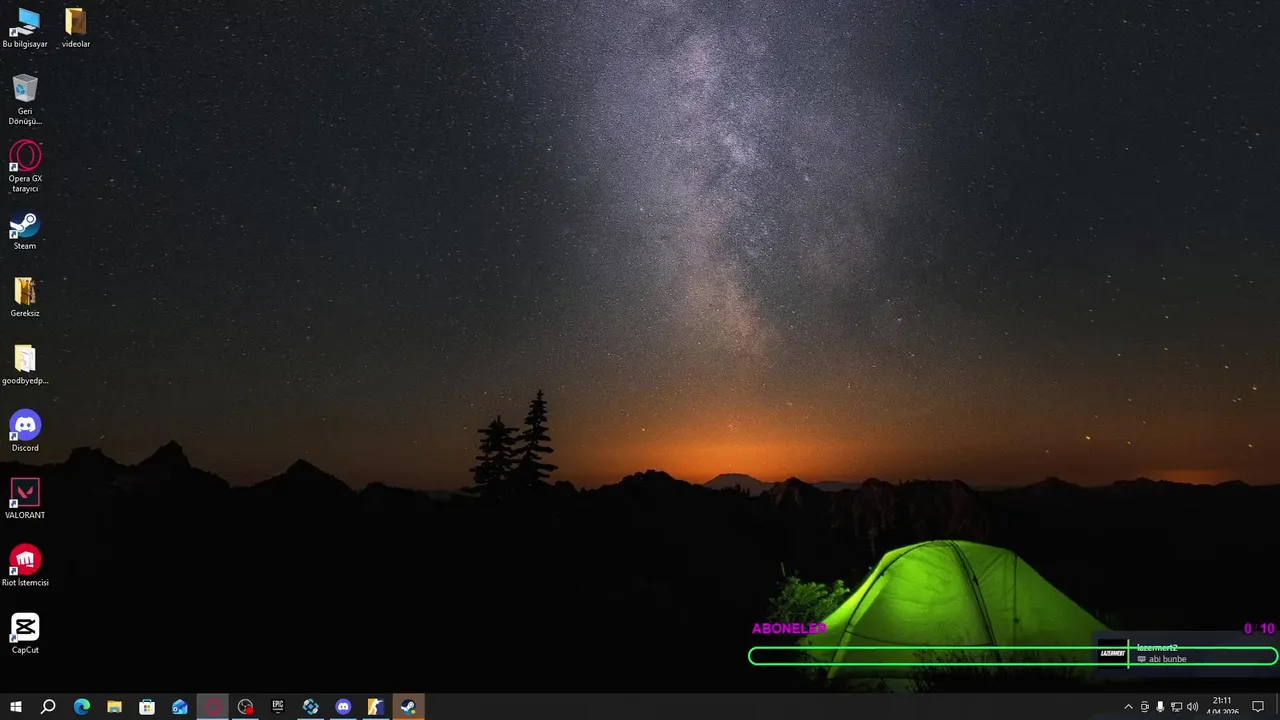Open the Mail app in taskbar

click(180, 707)
